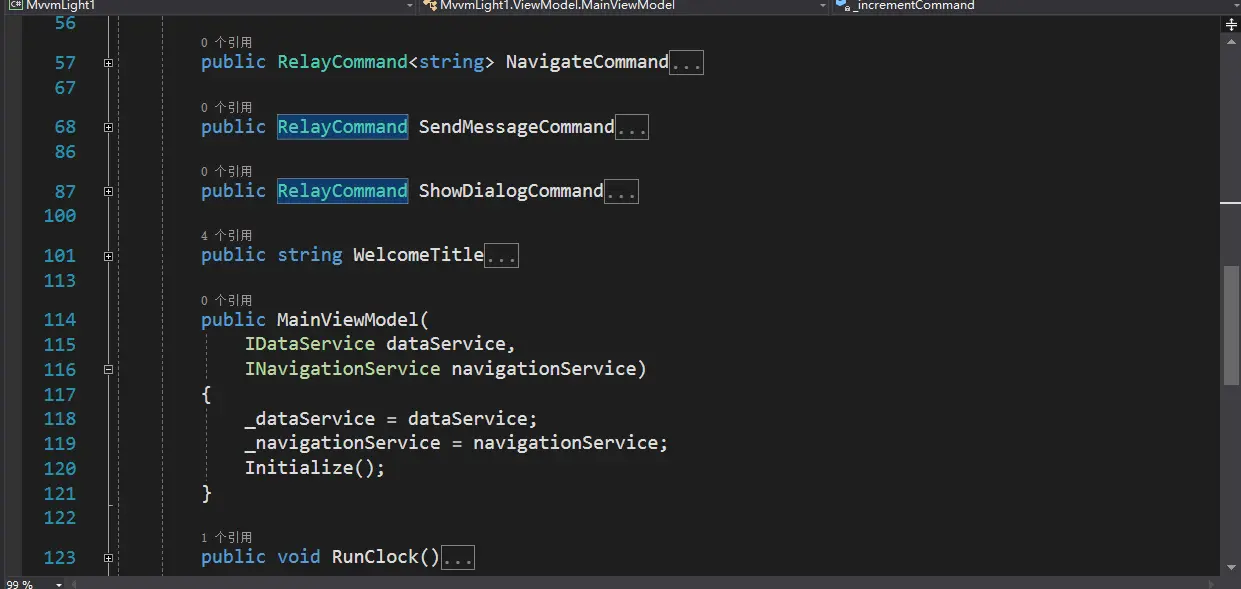The width and height of the screenshot is (1241, 589).
Task: Open the 4 references link above WelcomeTitle
Action: tap(226, 235)
